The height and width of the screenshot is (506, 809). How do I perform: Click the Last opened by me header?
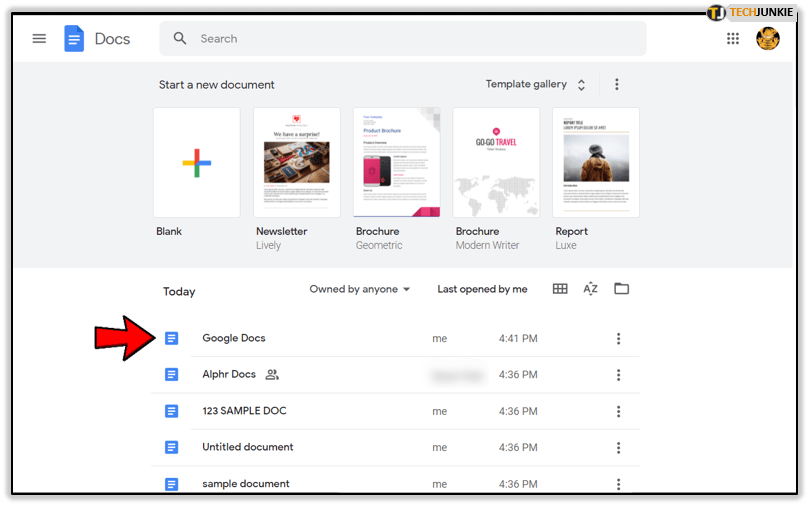482,289
